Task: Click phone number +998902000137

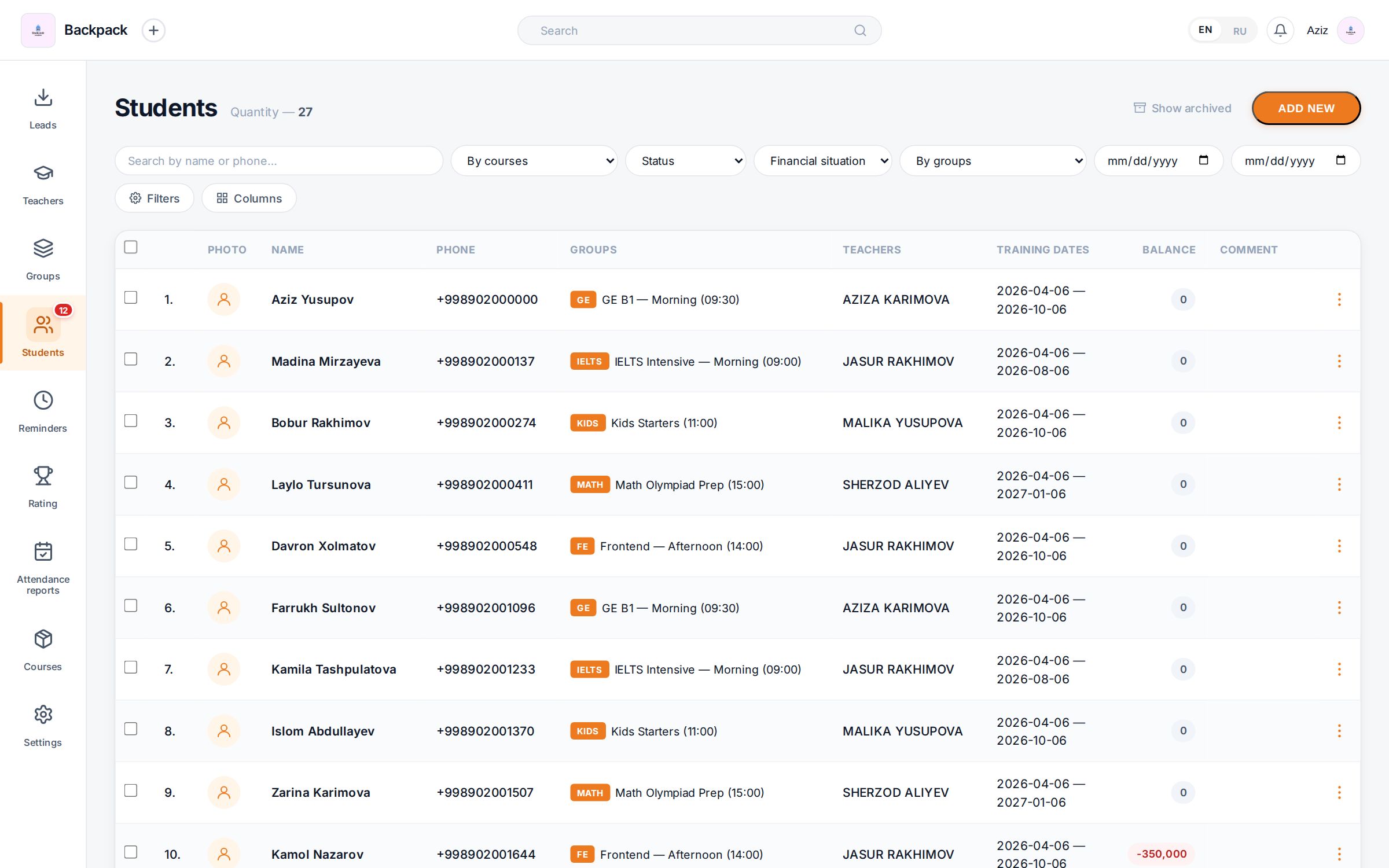Action: [486, 361]
